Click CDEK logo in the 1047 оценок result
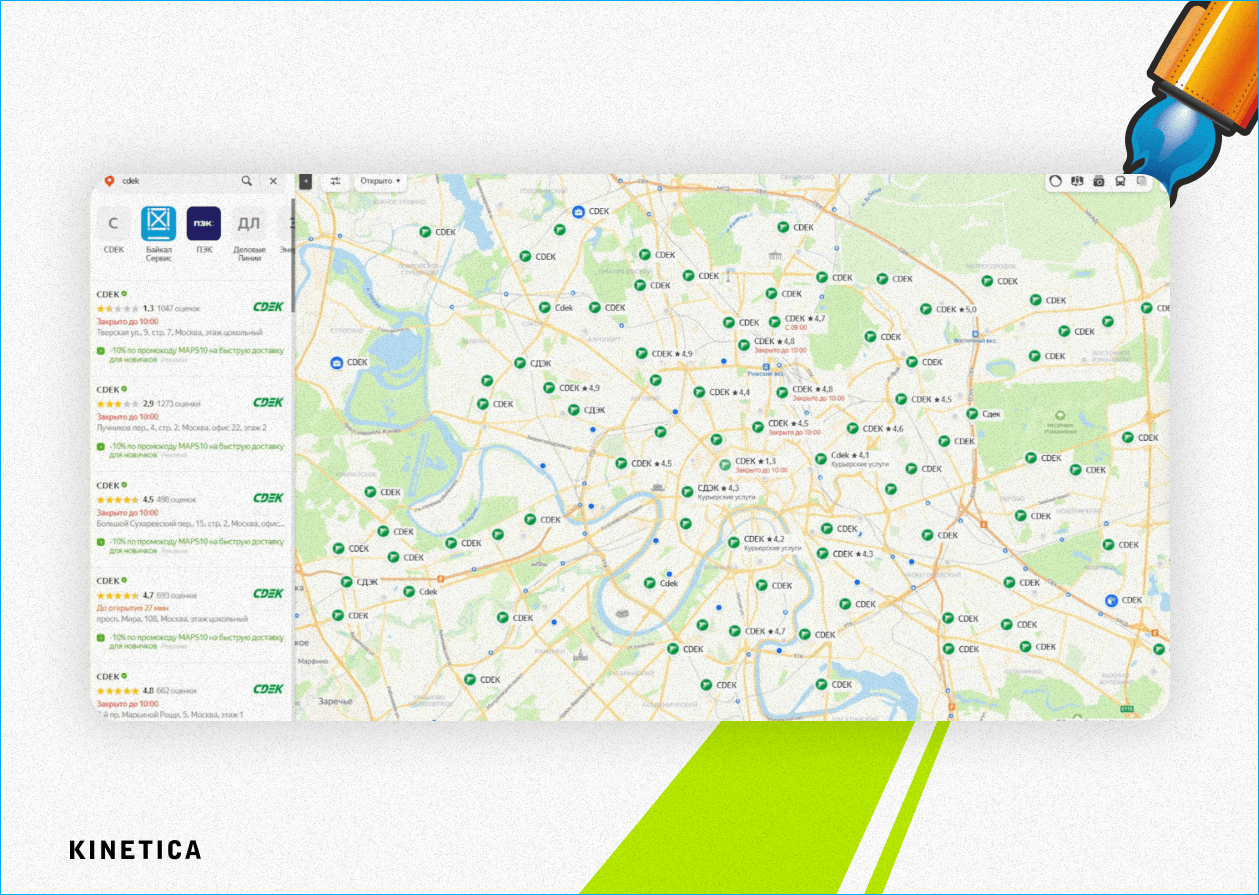1259x895 pixels. pyautogui.click(x=268, y=307)
